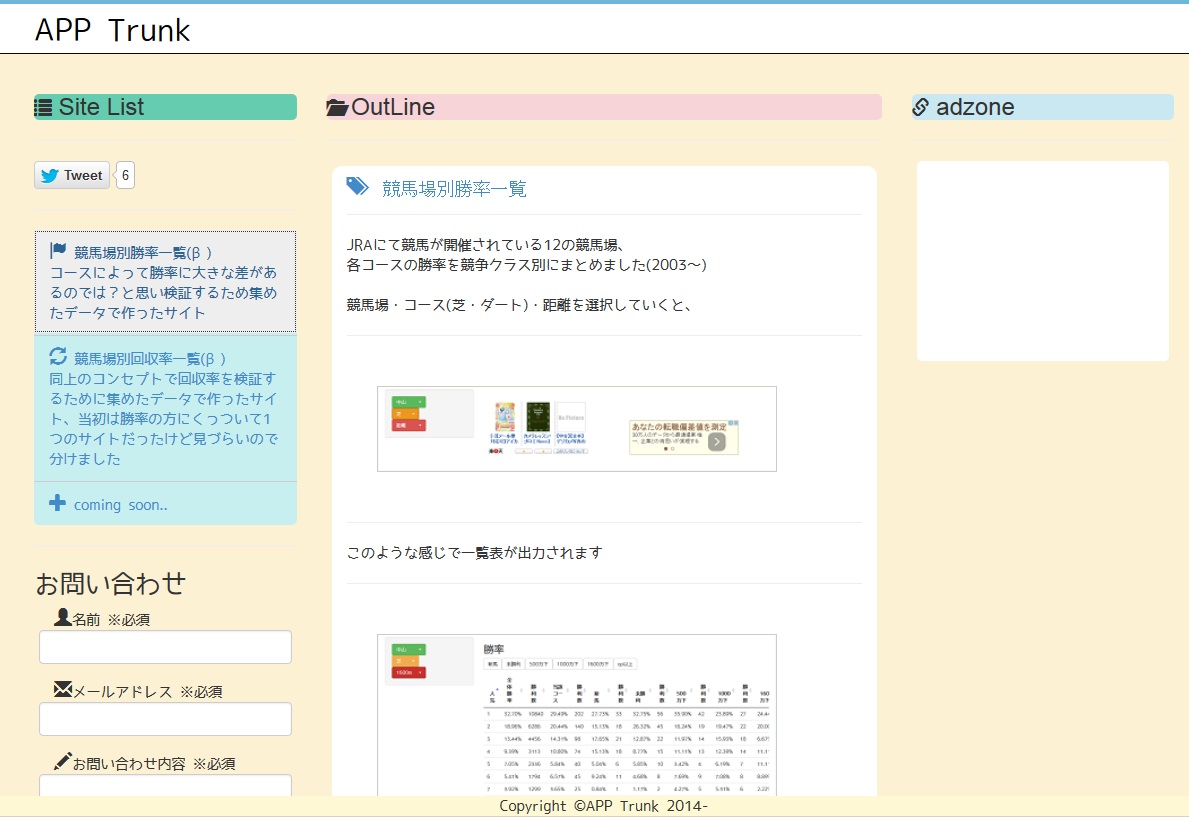This screenshot has height=817, width=1189.
Task: Click the plus icon beside coming soon
Action: (58, 503)
